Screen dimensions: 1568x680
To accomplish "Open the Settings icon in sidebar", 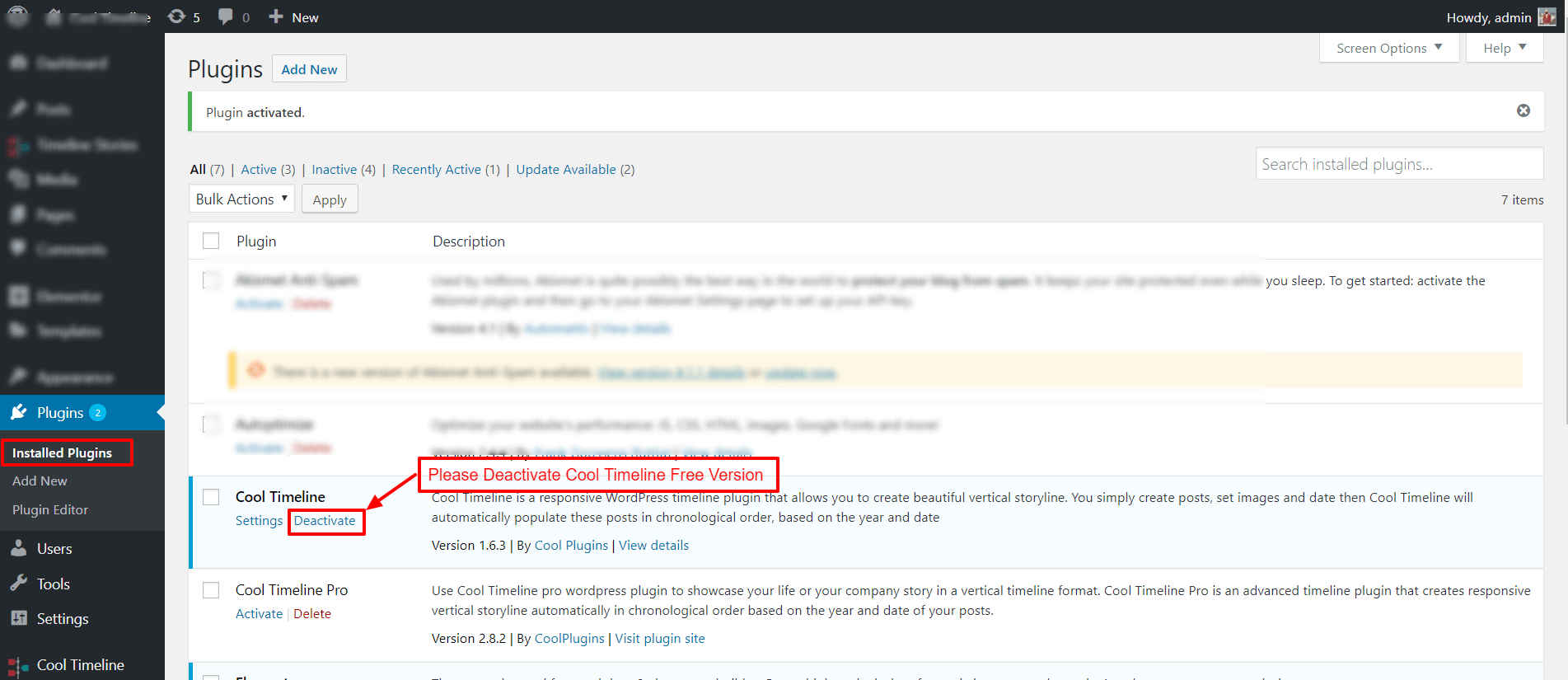I will point(19,618).
